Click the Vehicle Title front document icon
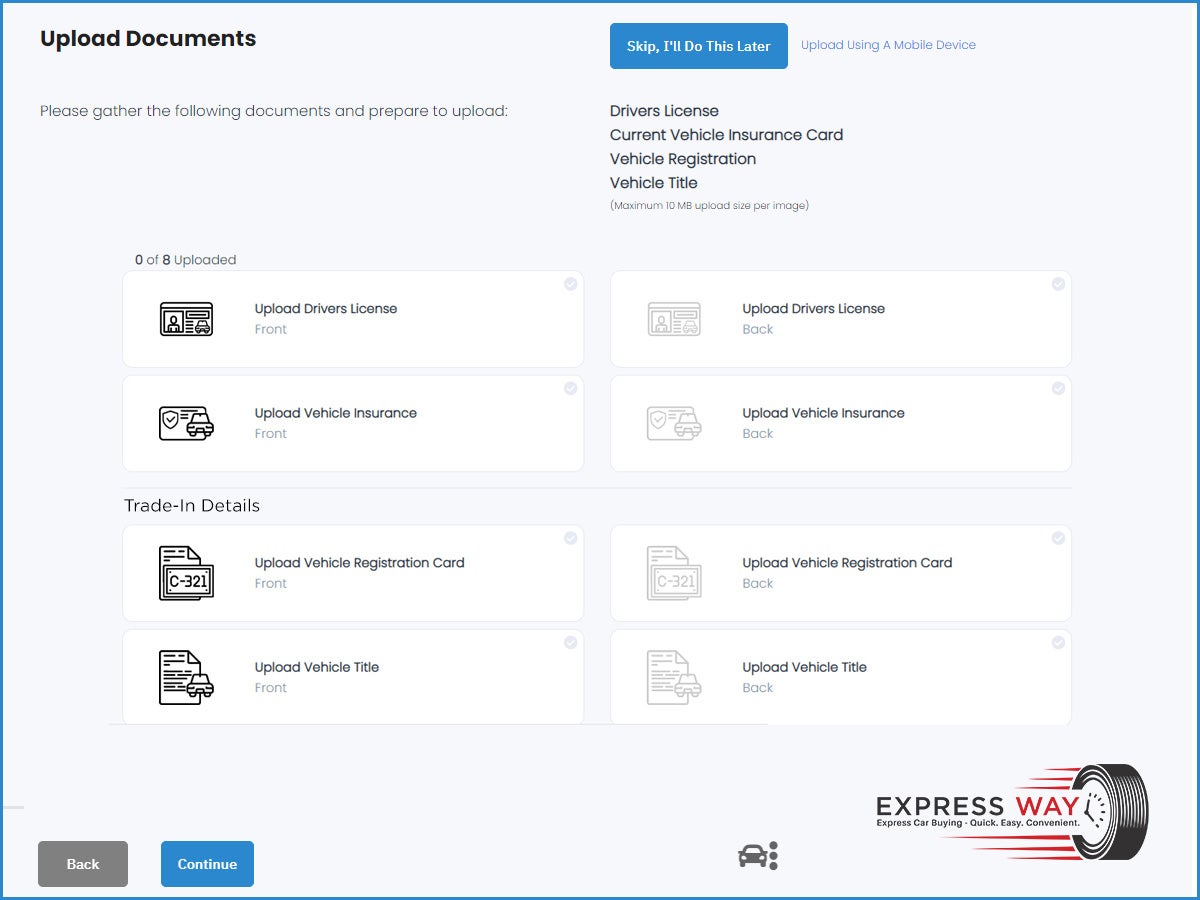The image size is (1200, 900). tap(186, 677)
